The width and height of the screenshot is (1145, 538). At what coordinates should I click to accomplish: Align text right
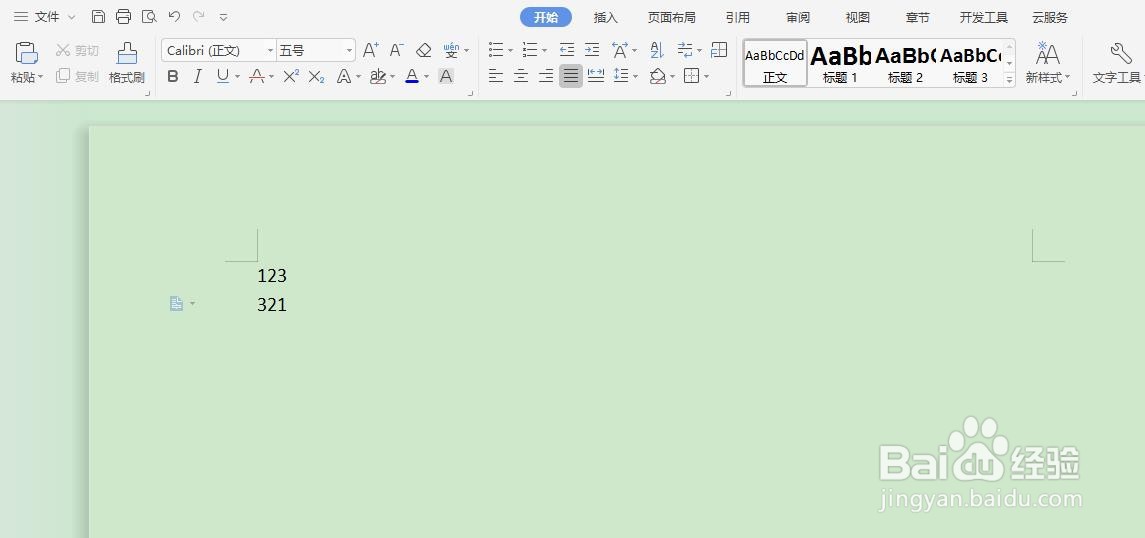point(545,76)
